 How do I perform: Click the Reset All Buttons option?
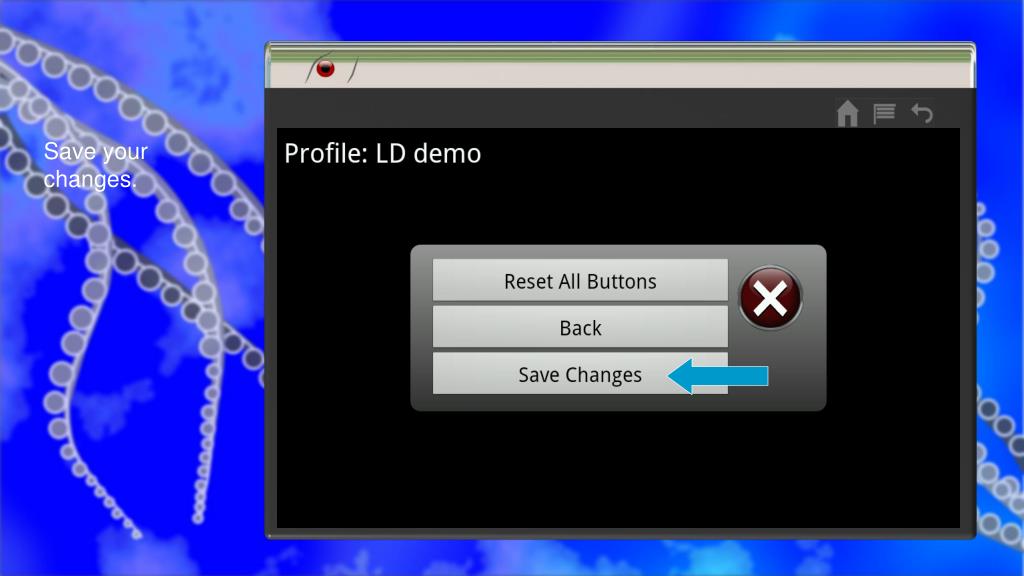pyautogui.click(x=580, y=280)
